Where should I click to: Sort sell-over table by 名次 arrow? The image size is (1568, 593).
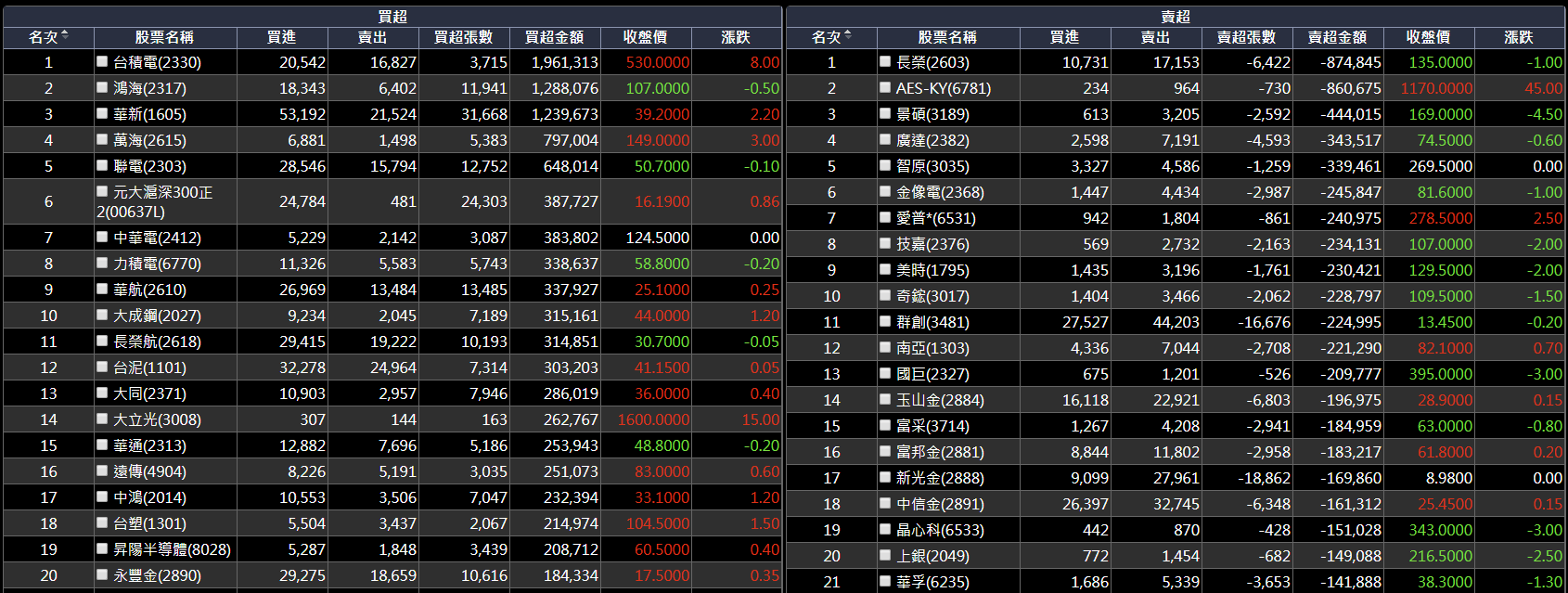[848, 36]
